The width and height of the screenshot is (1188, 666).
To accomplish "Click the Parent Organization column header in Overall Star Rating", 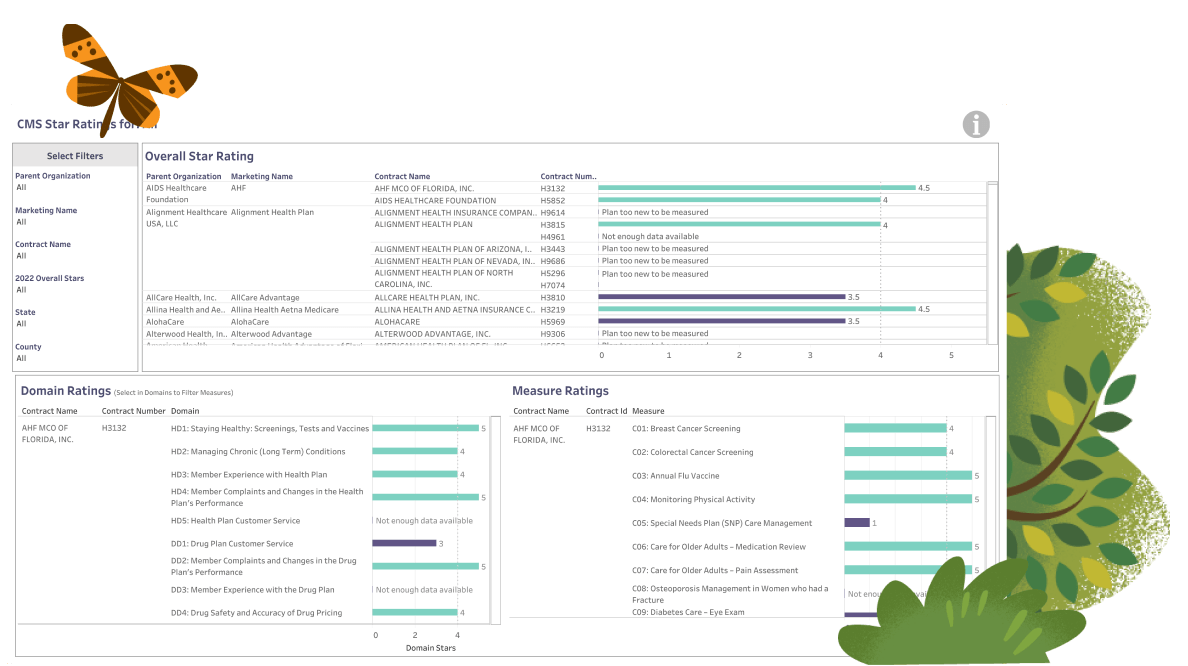I will 183,177.
